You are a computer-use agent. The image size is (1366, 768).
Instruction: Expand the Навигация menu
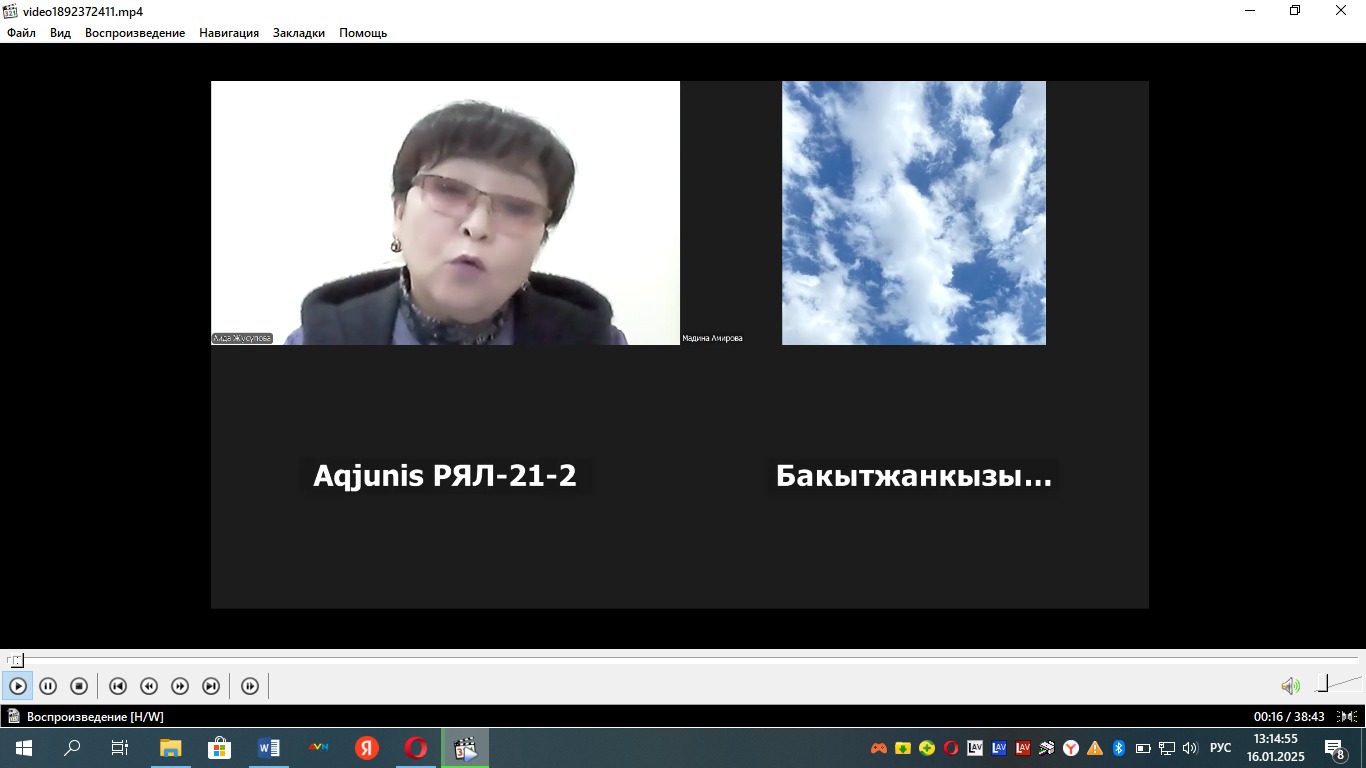coord(229,33)
